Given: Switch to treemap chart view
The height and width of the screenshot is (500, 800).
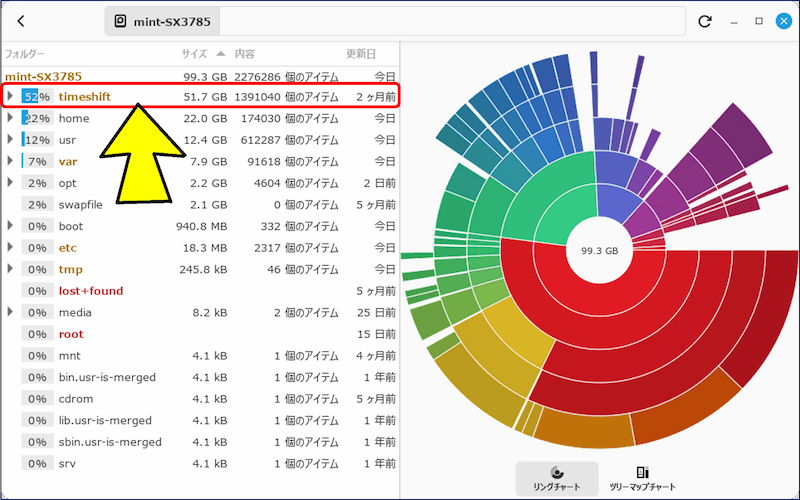Looking at the screenshot, I should click(642, 478).
